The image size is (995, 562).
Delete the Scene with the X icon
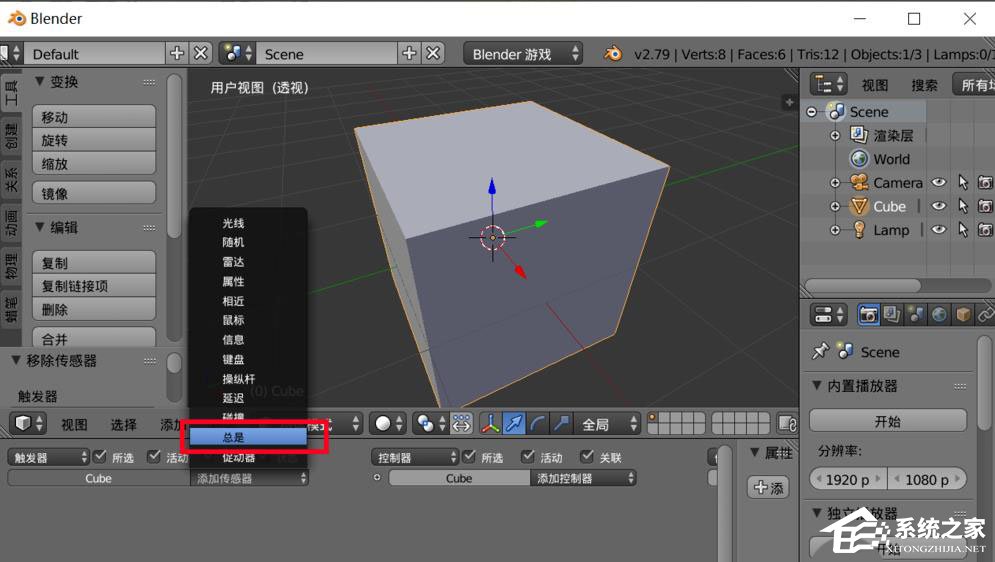click(x=433, y=54)
